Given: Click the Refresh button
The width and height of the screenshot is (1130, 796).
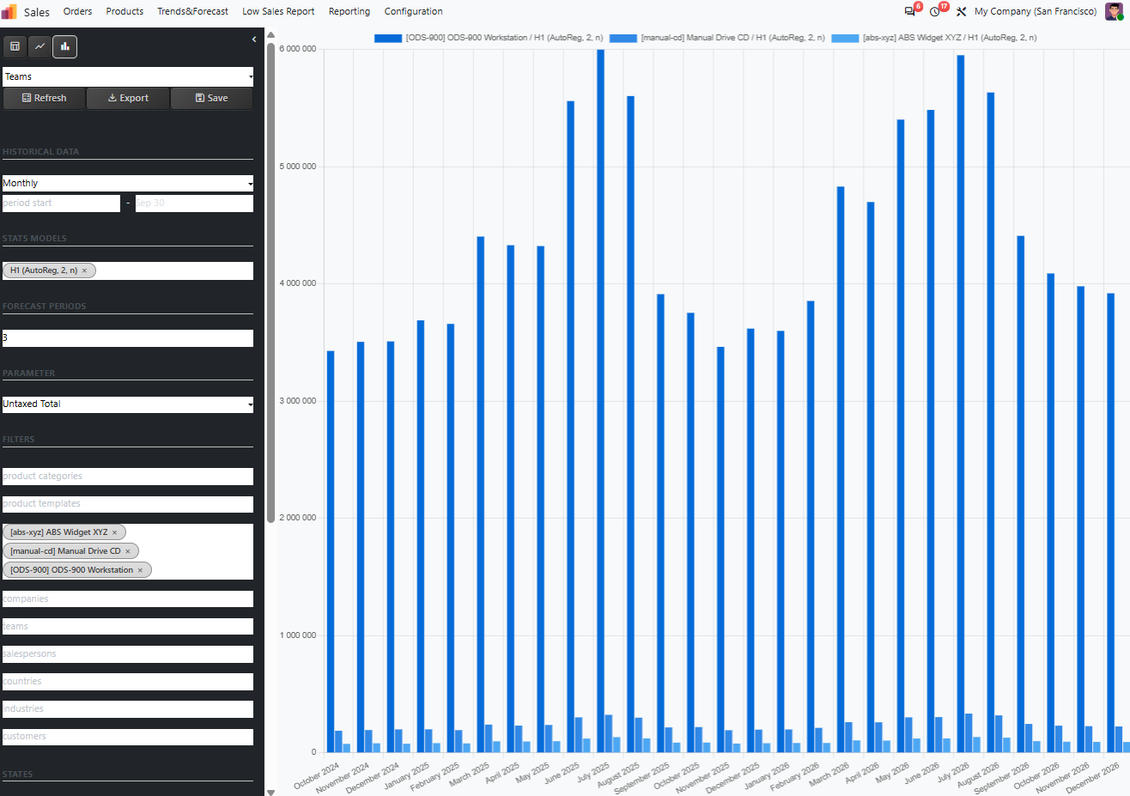Looking at the screenshot, I should (x=44, y=98).
